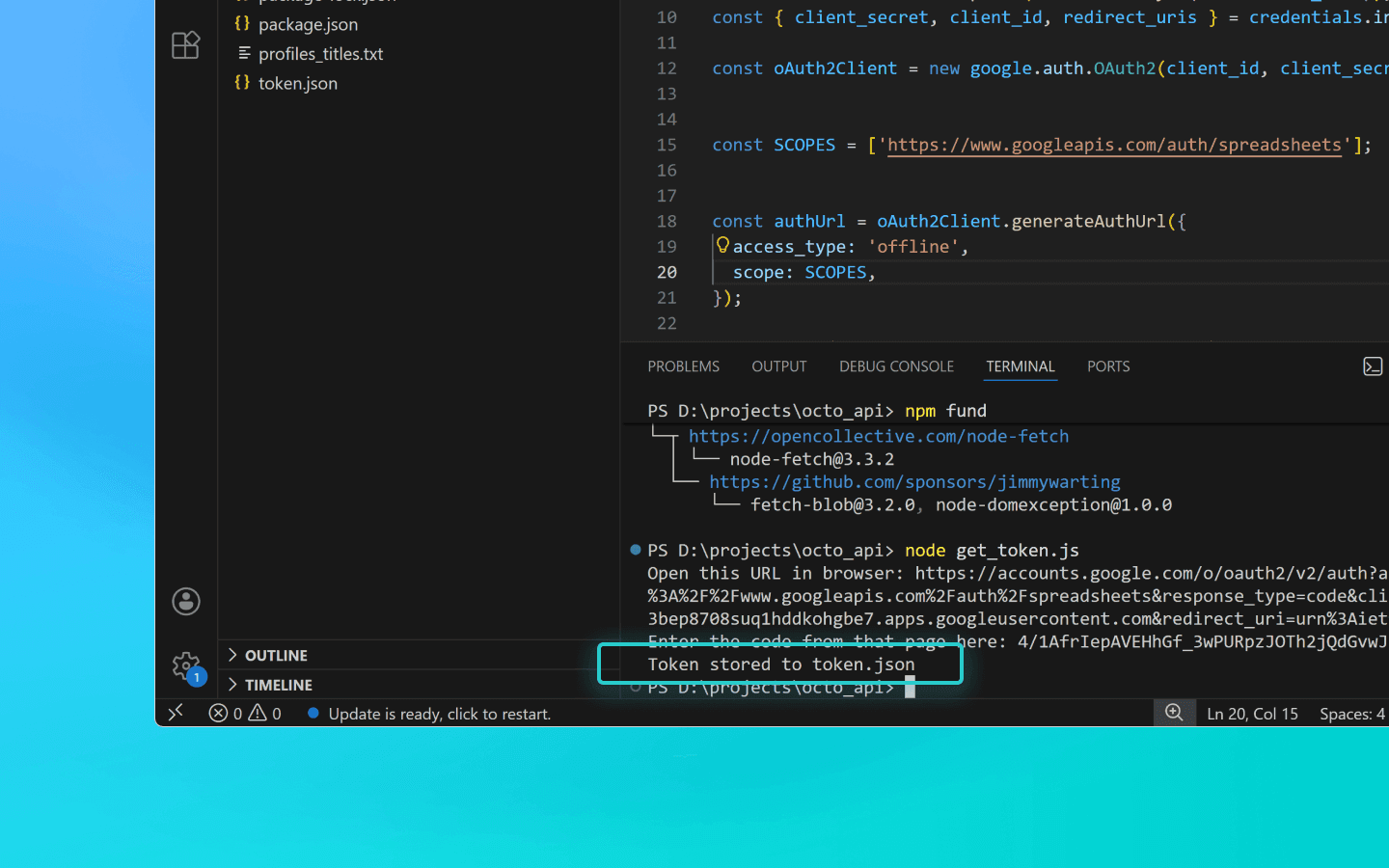
Task: Open the remote window indicator in status bar
Action: click(177, 713)
